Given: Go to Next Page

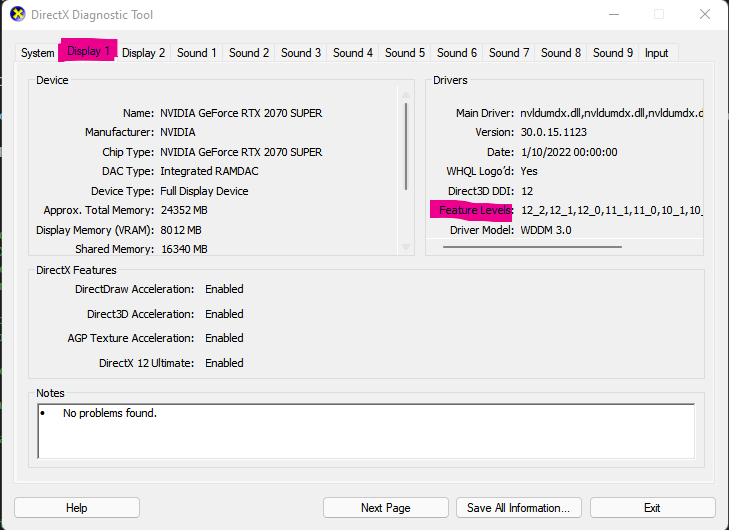Looking at the screenshot, I should tap(386, 508).
